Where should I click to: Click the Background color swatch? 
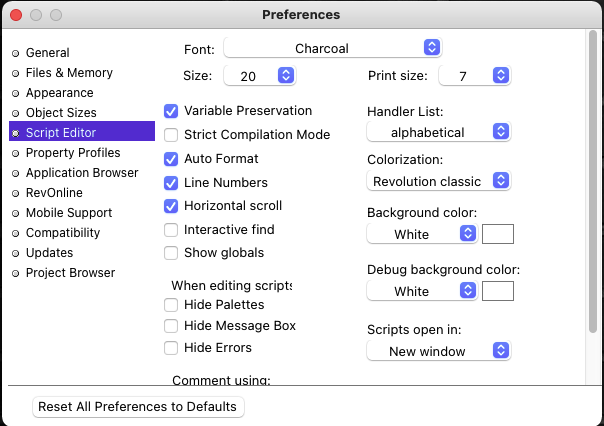(498, 234)
